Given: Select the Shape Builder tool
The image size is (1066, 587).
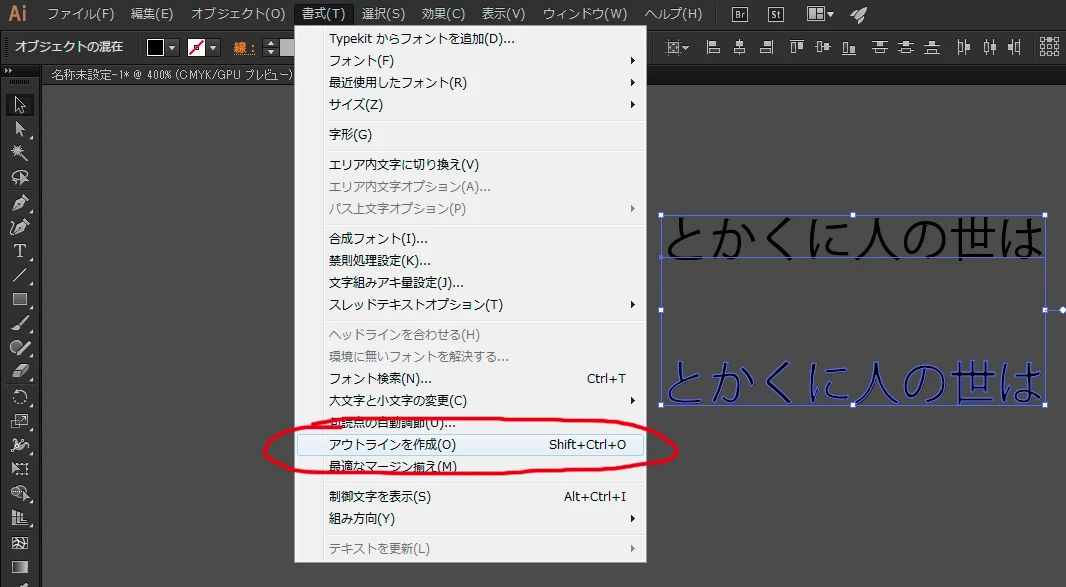Looking at the screenshot, I should [20, 493].
